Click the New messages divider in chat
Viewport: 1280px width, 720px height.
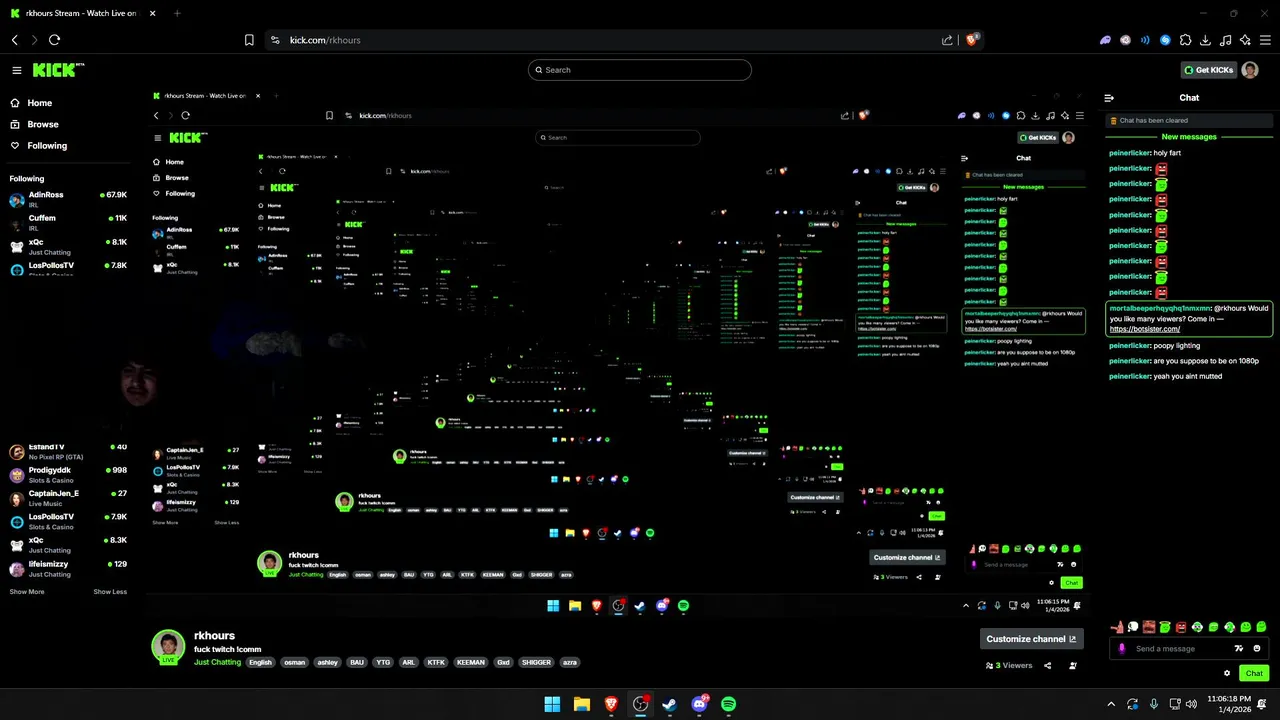click(x=1189, y=137)
